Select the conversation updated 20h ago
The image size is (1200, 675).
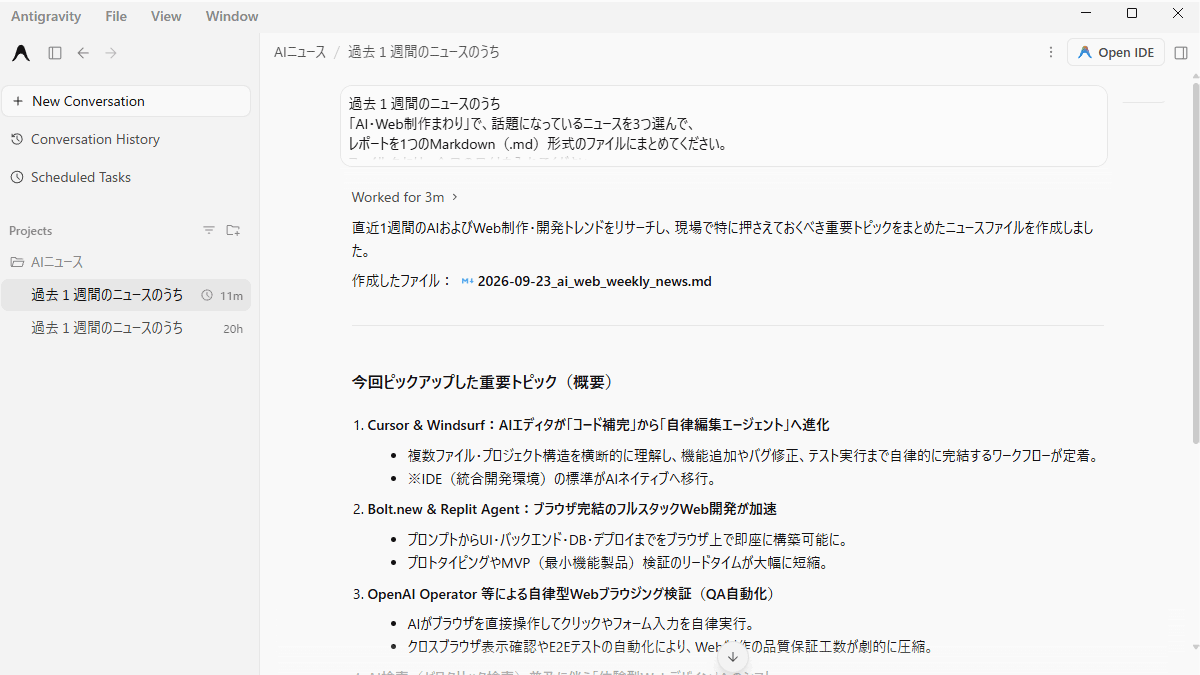click(x=126, y=328)
